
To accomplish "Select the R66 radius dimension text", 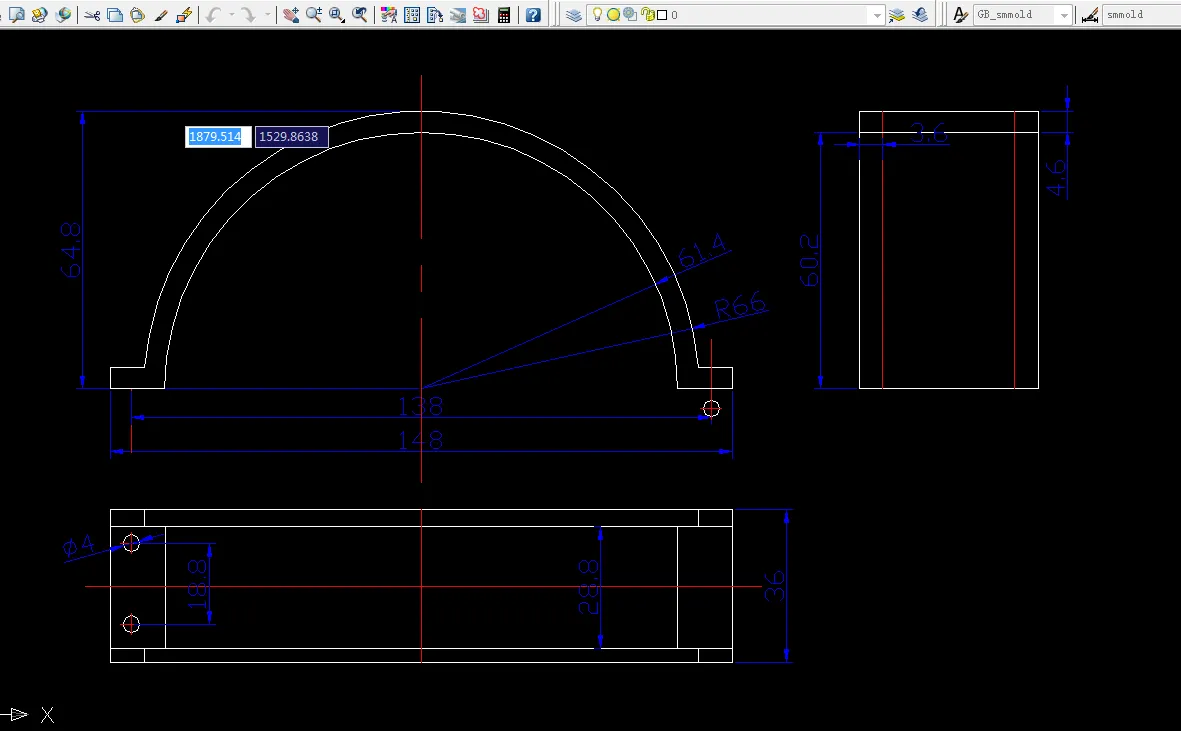I will (740, 306).
